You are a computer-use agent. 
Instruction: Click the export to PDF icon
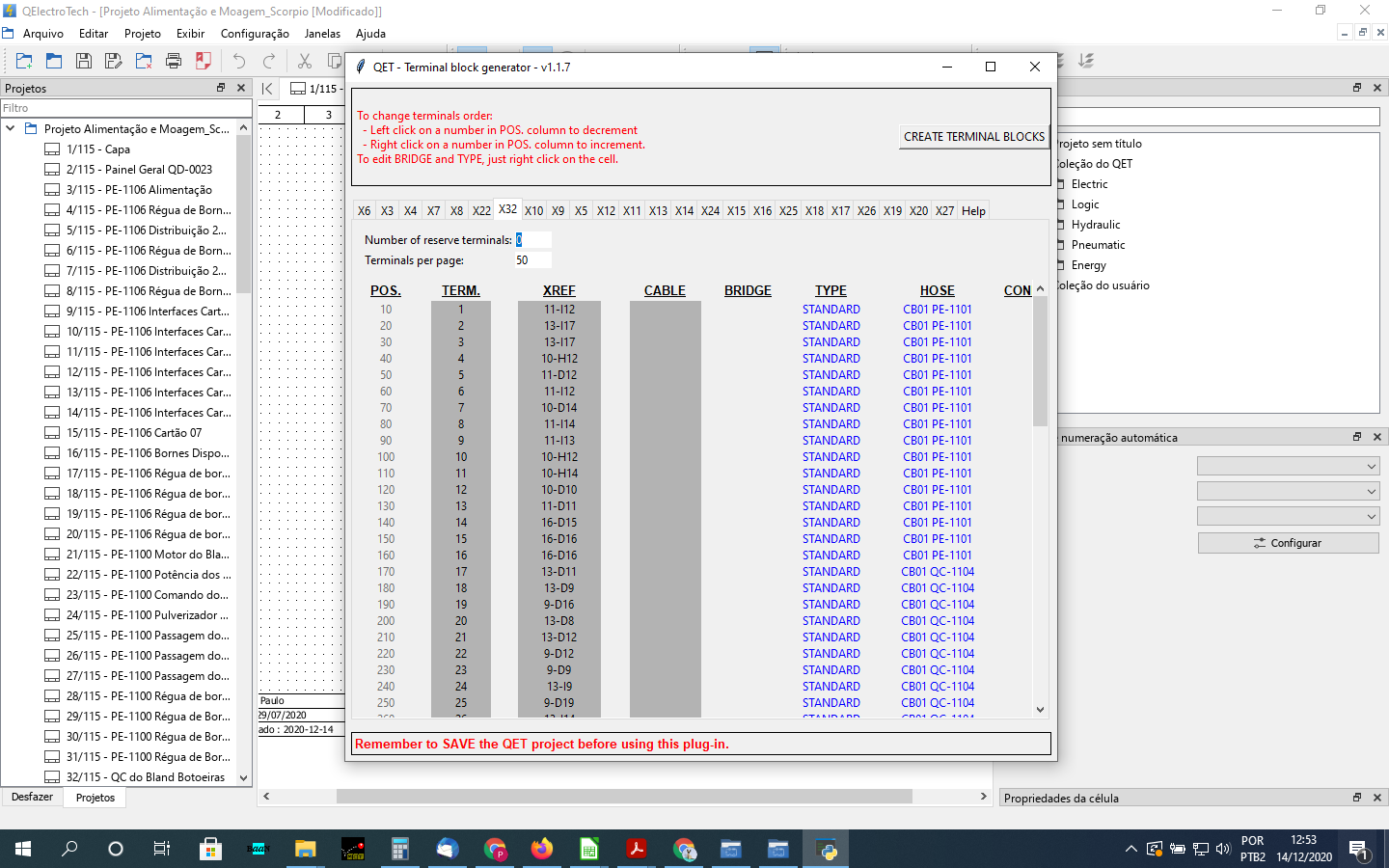pos(204,61)
